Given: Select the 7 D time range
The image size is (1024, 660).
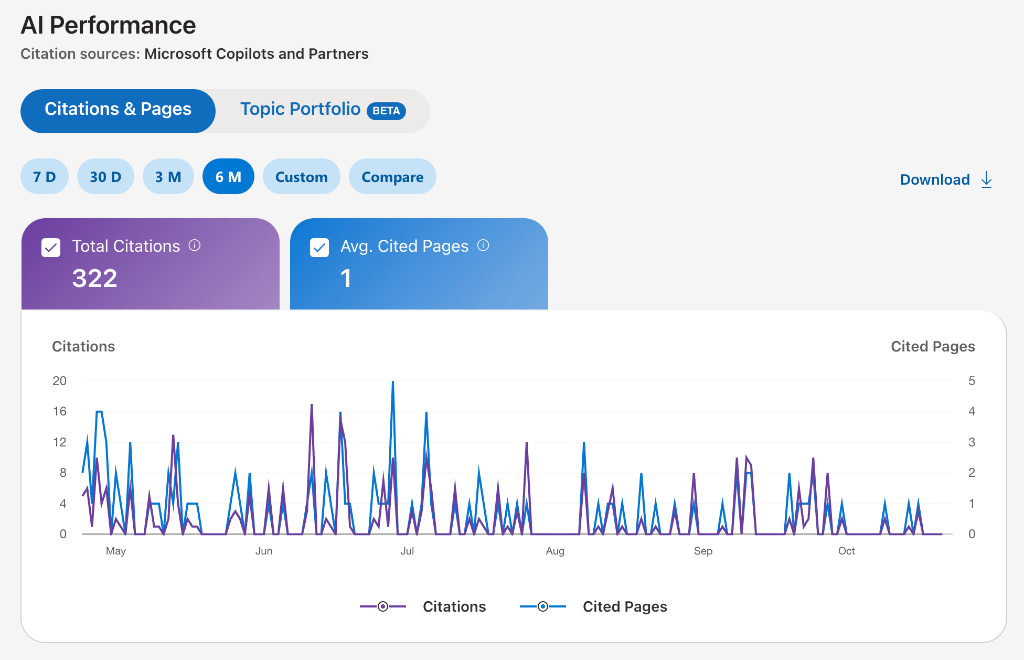Looking at the screenshot, I should tap(44, 177).
